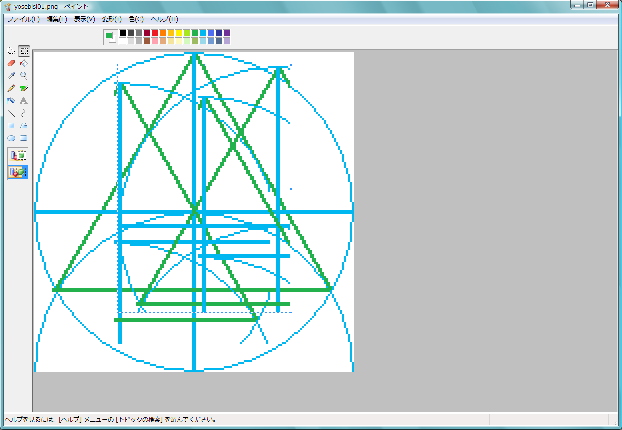Select the Magnifier tool

tap(23, 75)
